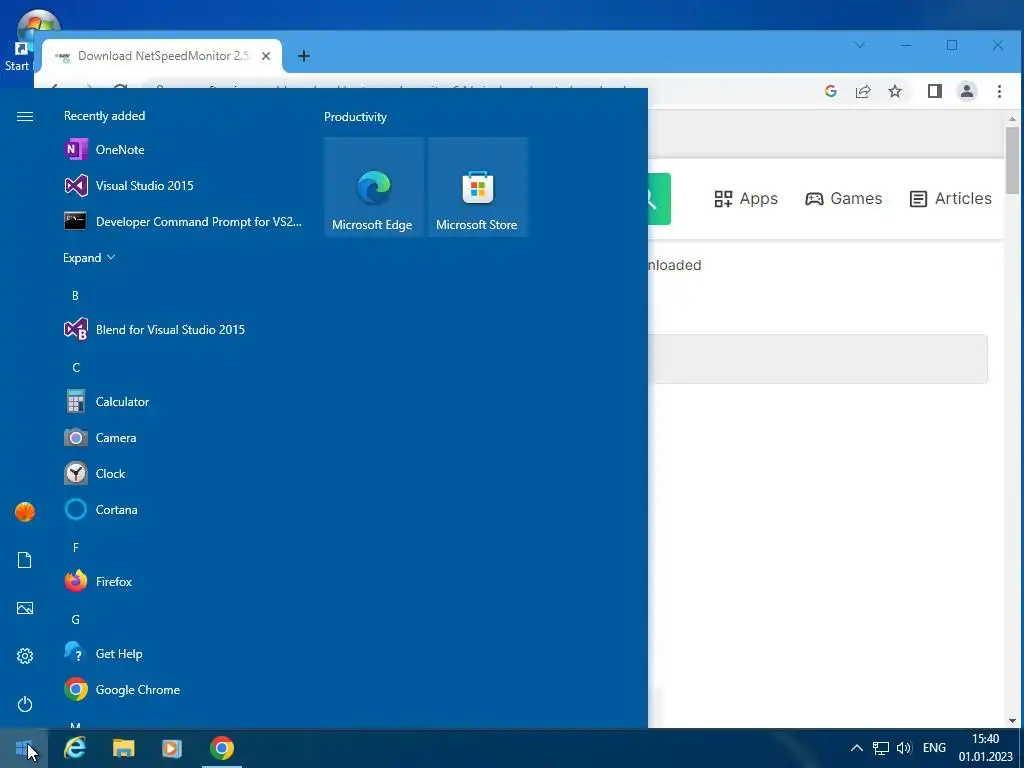This screenshot has width=1024, height=768.
Task: Click the Chrome page vertical scrollbar thumb
Action: 1012,160
